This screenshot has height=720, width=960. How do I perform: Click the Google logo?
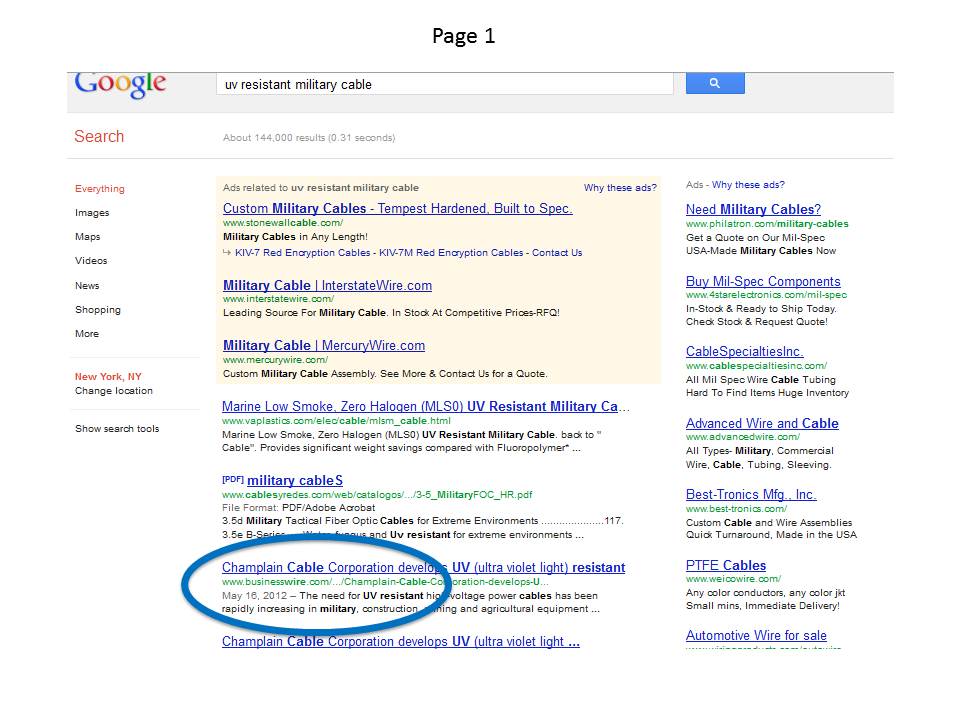tap(120, 84)
